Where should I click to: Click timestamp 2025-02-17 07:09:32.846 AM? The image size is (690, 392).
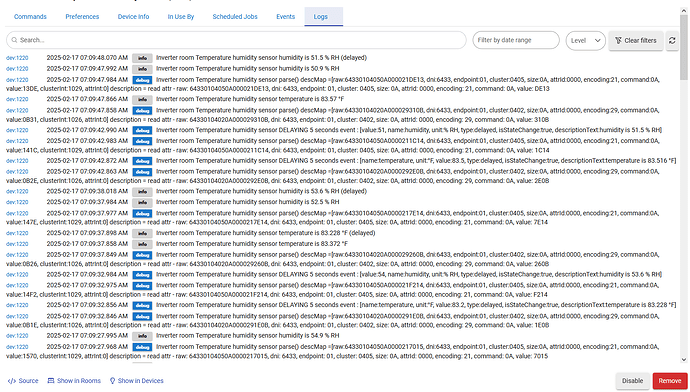coord(87,316)
